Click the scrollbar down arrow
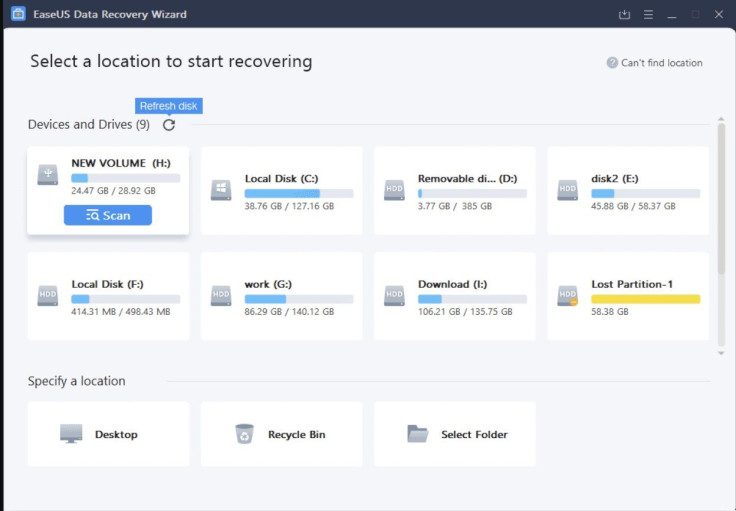736x511 pixels. point(721,353)
